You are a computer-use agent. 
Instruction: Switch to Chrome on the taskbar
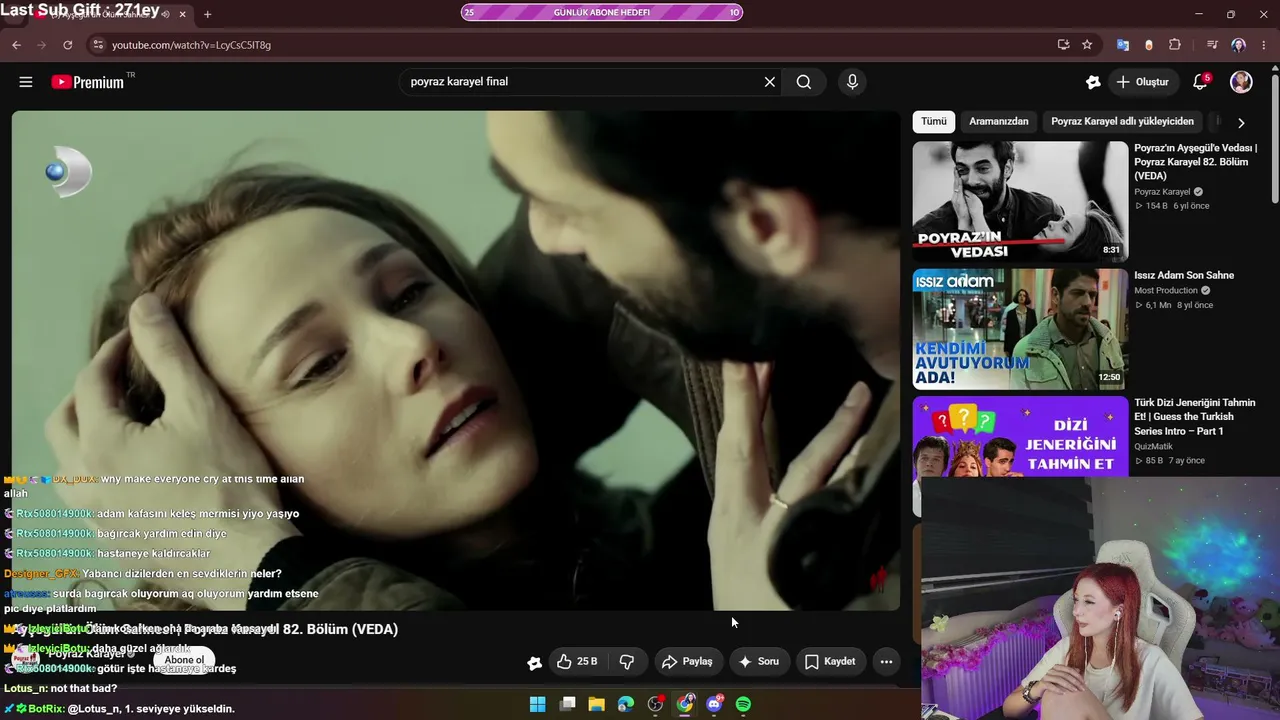coord(685,704)
